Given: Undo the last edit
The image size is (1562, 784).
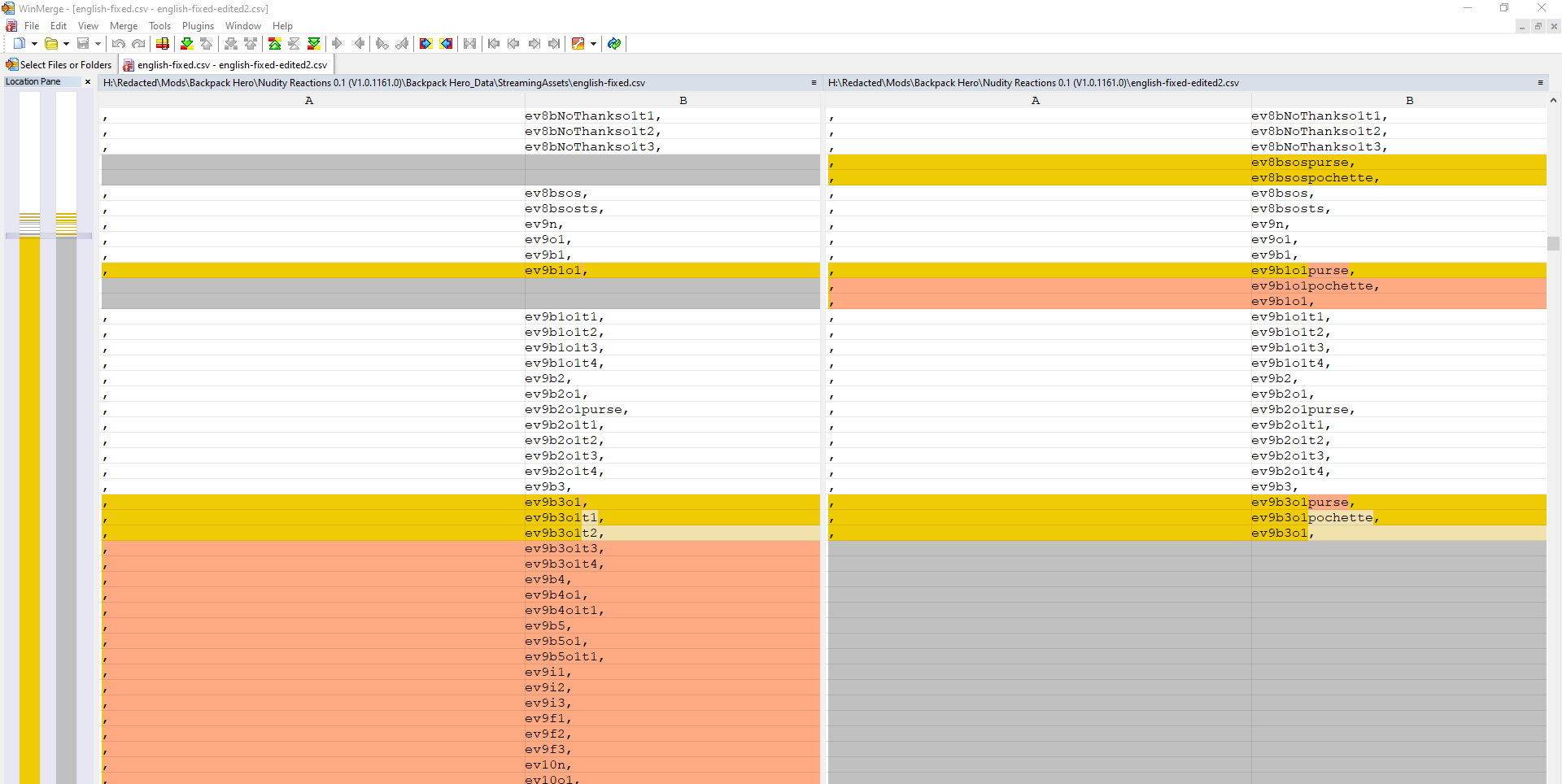Looking at the screenshot, I should 119,43.
